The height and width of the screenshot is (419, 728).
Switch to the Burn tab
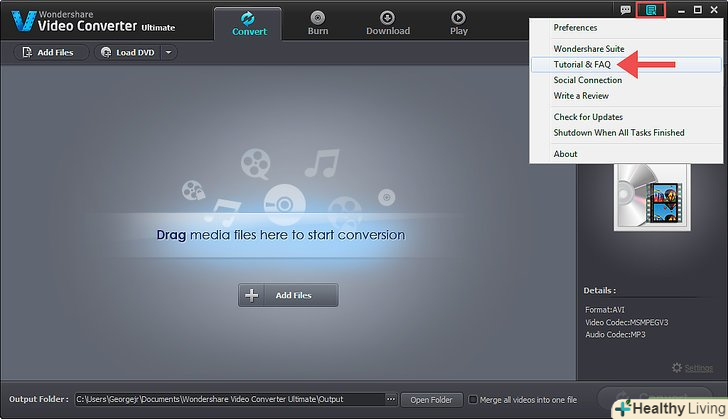318,24
